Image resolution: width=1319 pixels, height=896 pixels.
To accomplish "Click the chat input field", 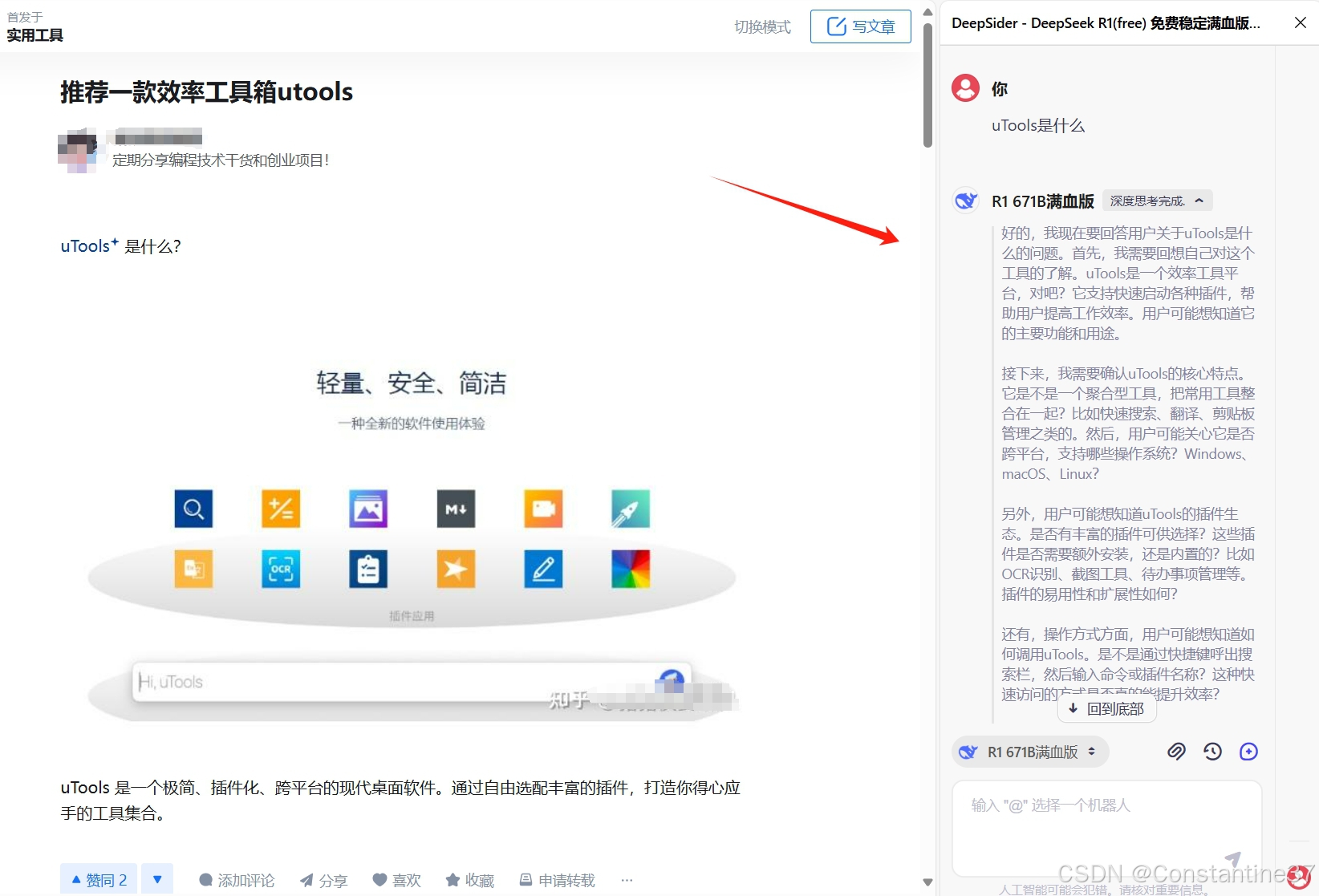I will 1106,829.
